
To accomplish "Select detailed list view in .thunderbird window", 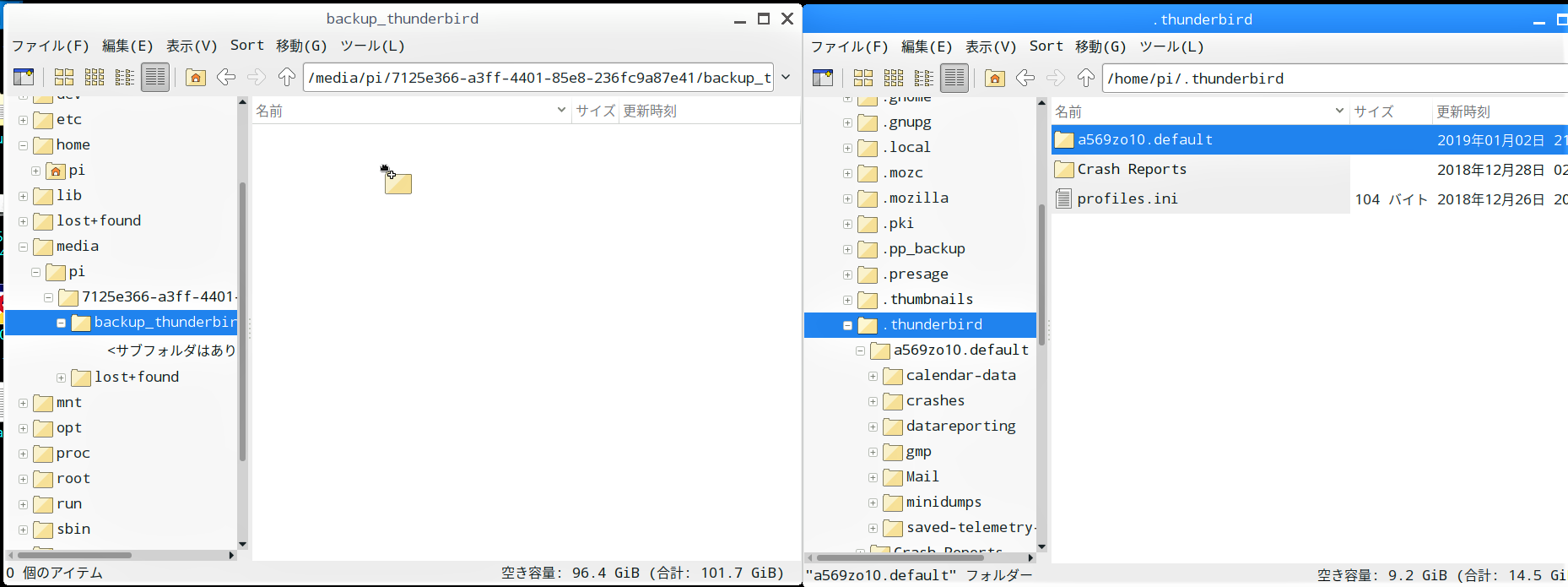I will pos(954,79).
